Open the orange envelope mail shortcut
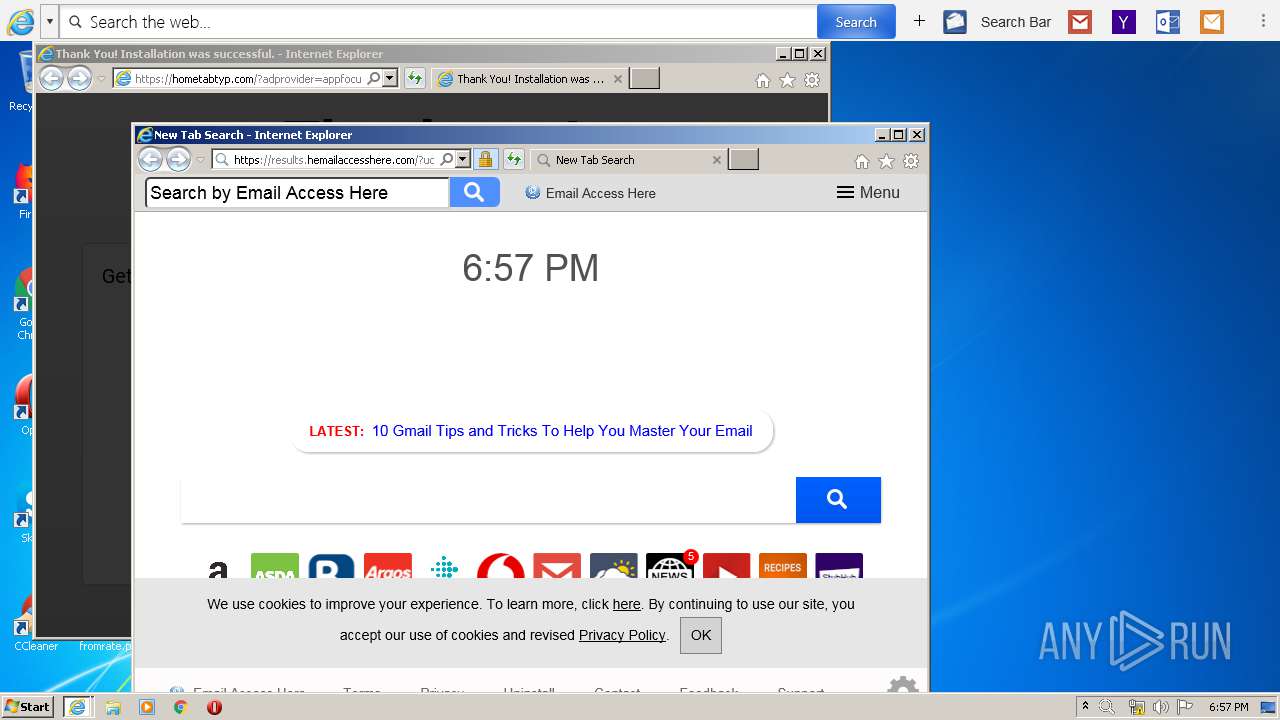The width and height of the screenshot is (1280, 720). point(1212,22)
